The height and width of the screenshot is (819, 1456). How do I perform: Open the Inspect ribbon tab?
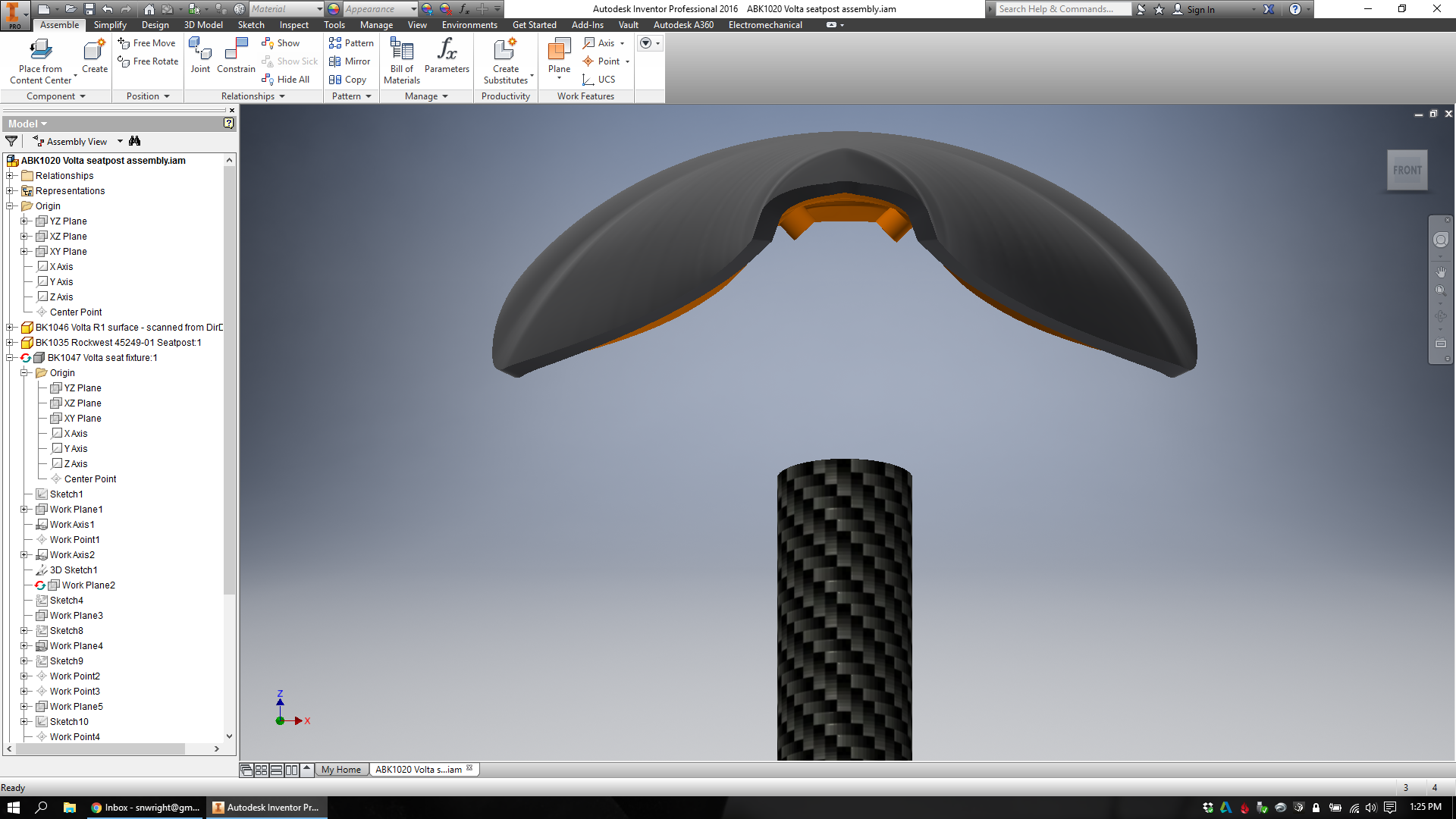(x=294, y=25)
